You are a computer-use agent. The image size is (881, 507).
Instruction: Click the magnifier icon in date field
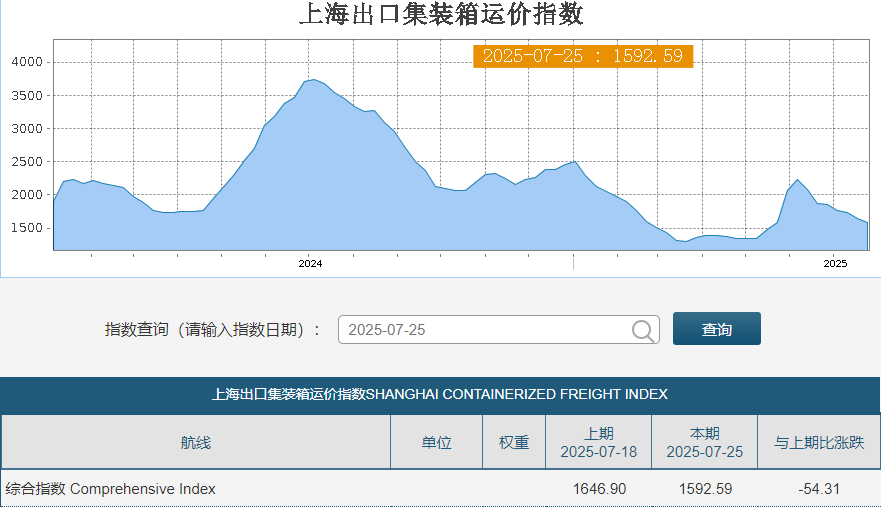[645, 331]
